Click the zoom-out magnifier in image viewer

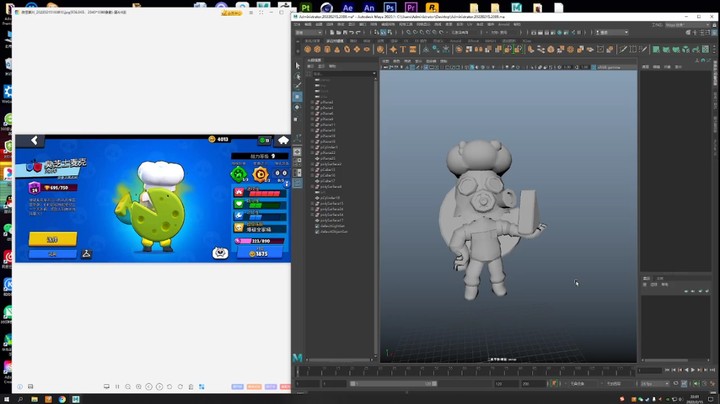pos(128,387)
